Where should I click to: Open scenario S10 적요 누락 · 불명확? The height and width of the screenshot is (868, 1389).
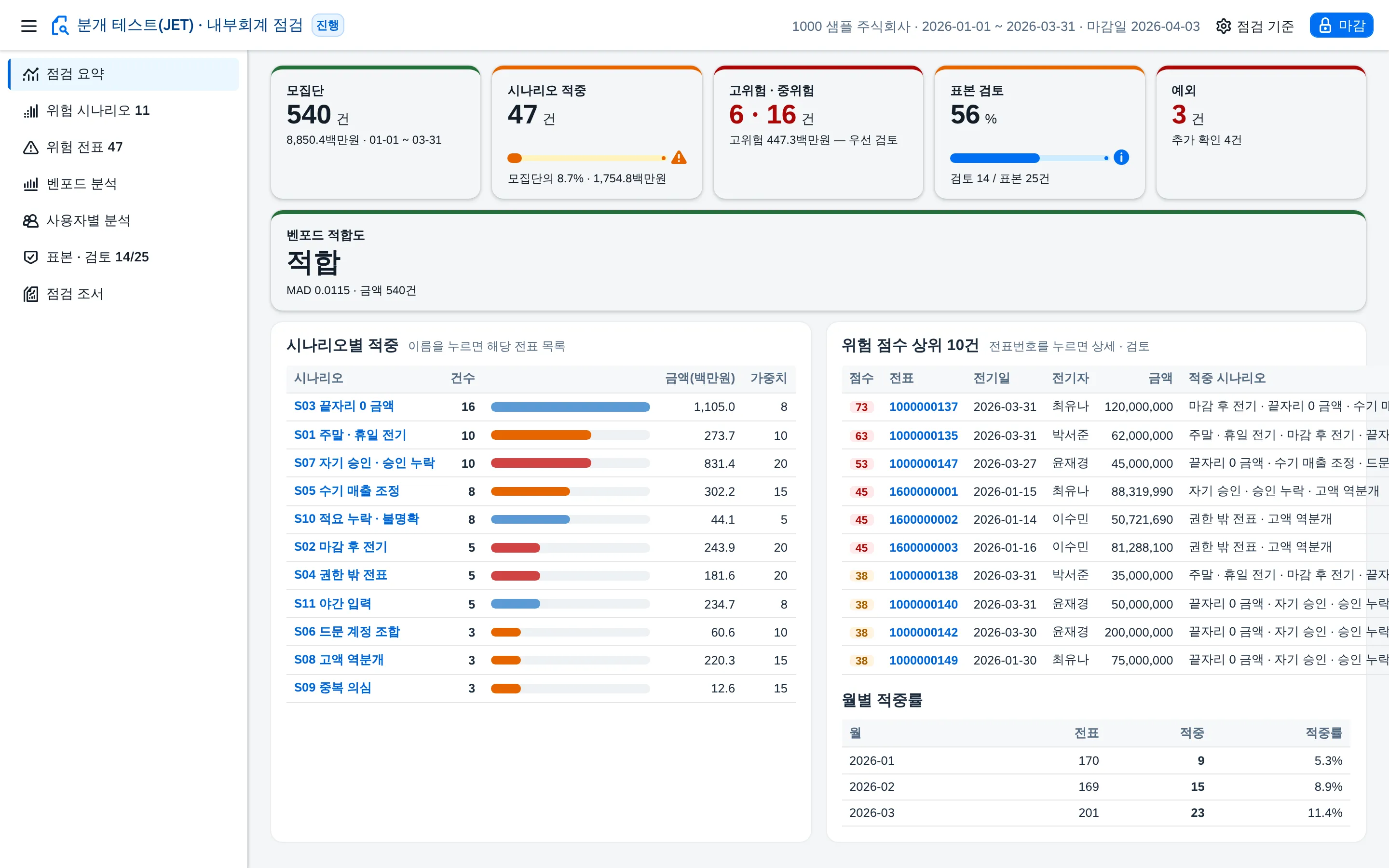pos(356,519)
